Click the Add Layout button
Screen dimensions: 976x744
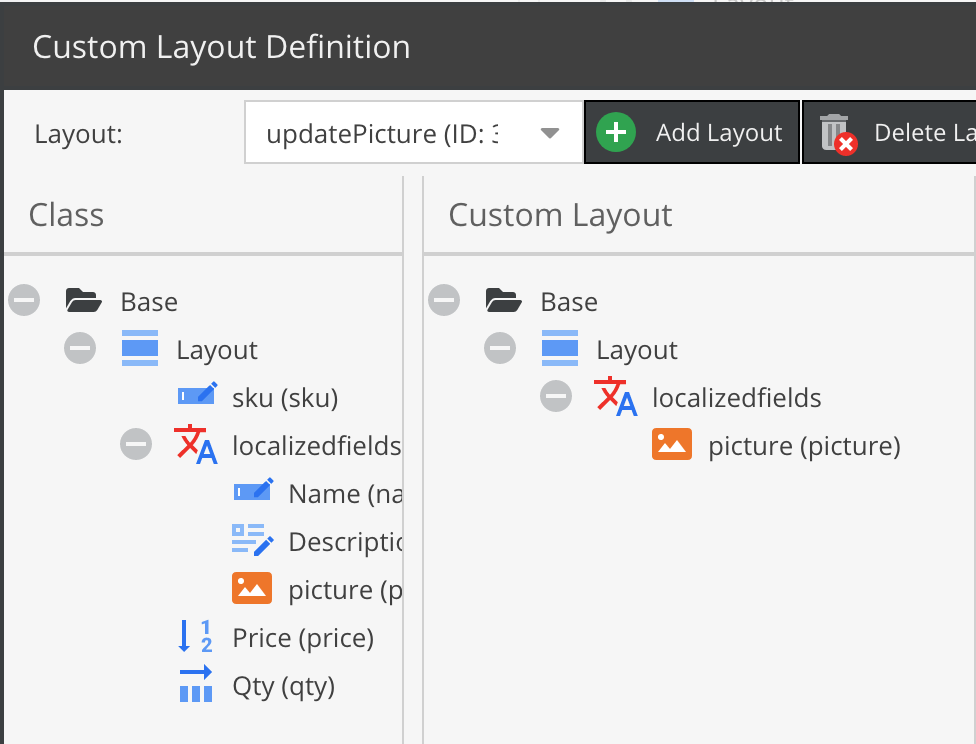[692, 132]
